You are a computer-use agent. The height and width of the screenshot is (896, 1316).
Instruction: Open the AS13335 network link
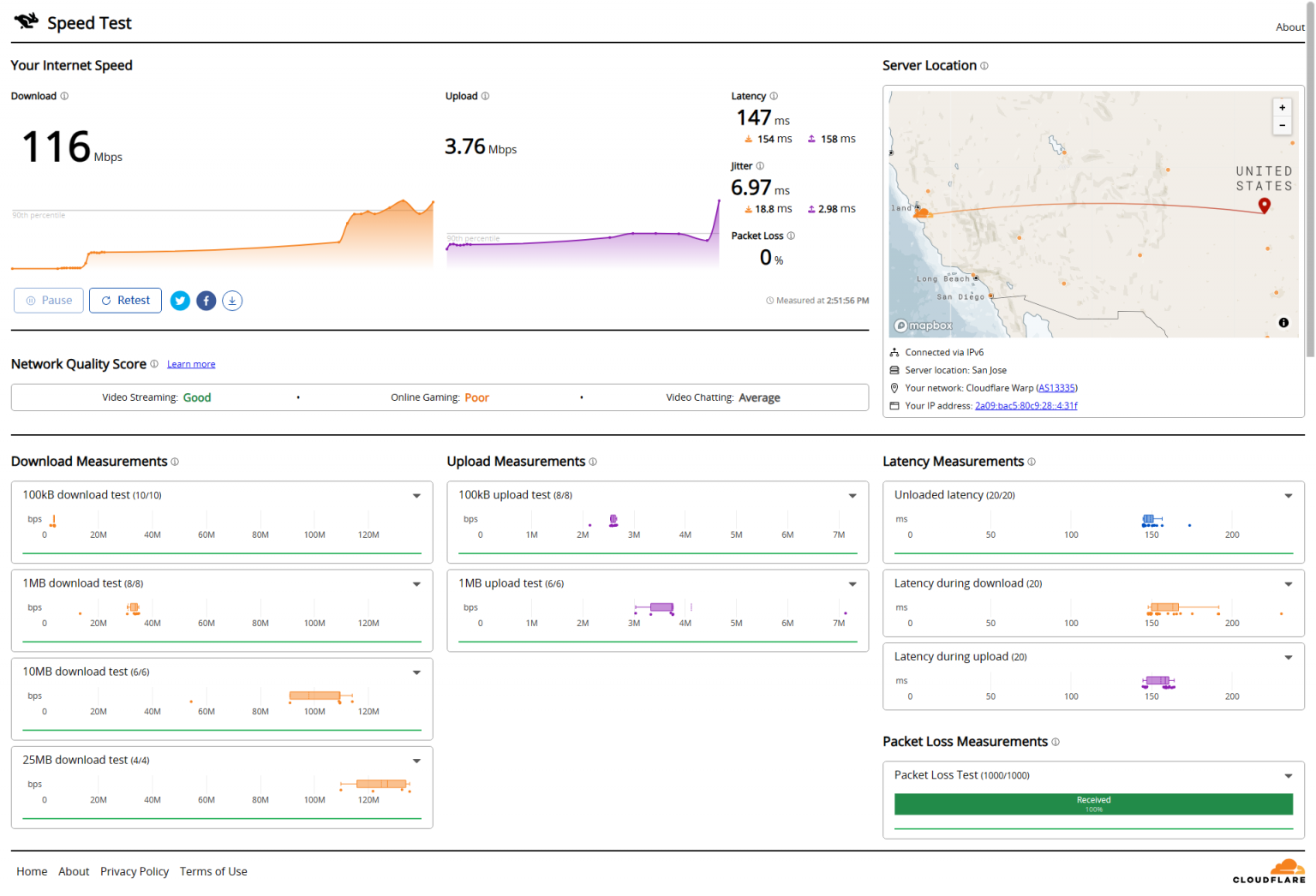pyautogui.click(x=1056, y=388)
